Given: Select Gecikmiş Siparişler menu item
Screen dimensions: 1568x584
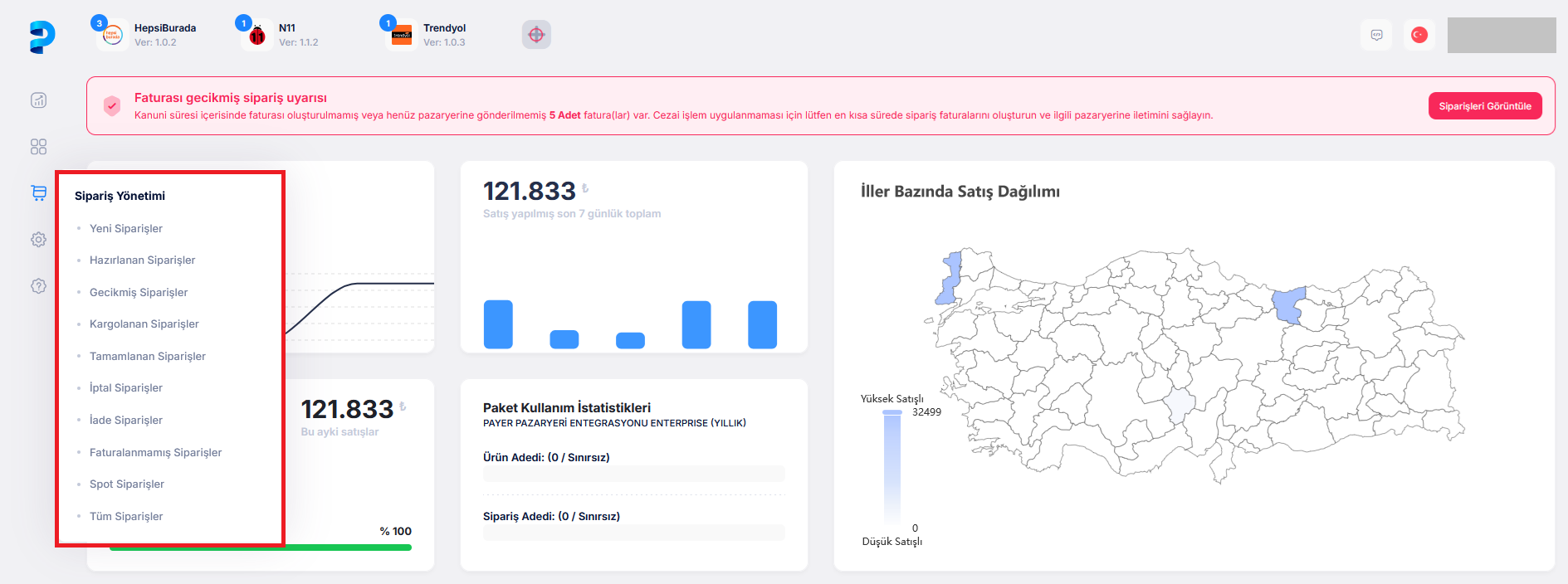Looking at the screenshot, I should point(139,292).
